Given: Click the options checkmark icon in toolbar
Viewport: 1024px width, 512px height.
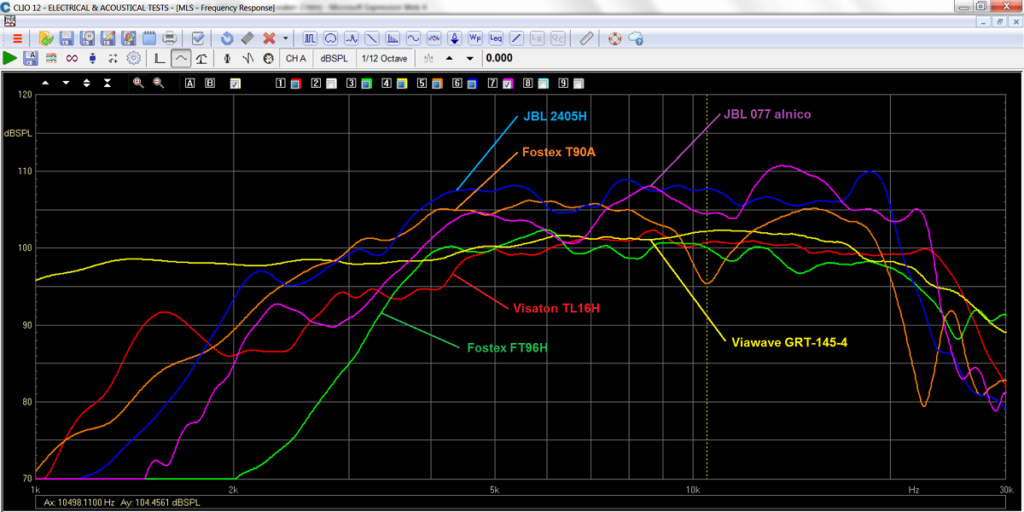Looking at the screenshot, I should coord(199,38).
